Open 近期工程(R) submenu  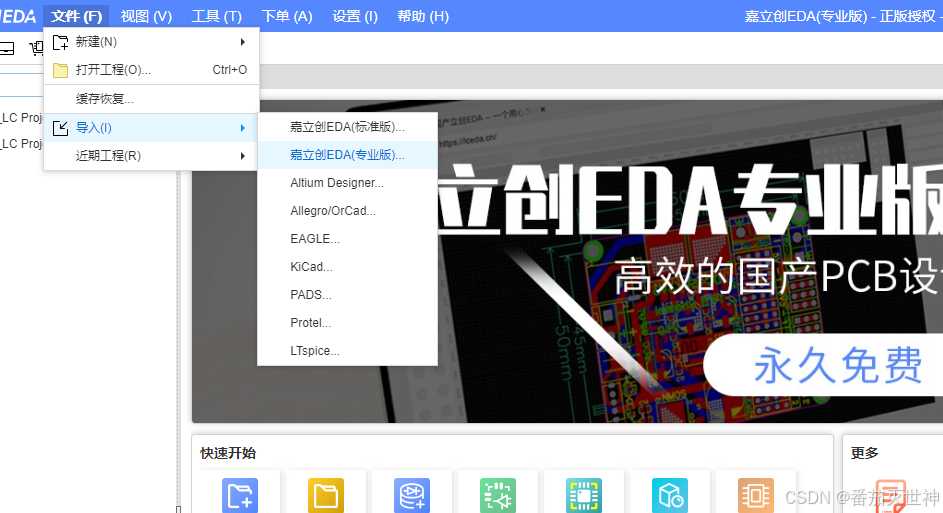pos(152,156)
